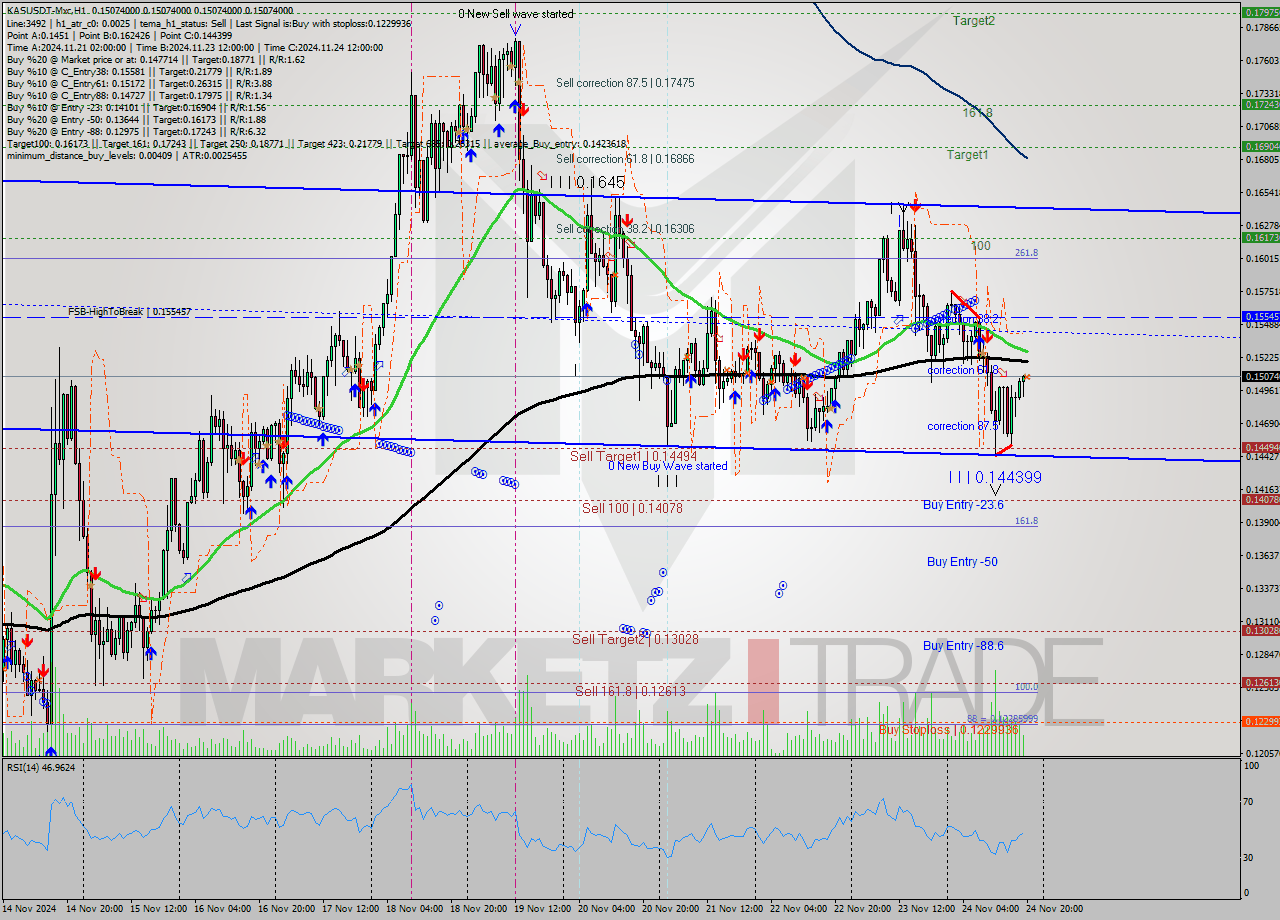Click the green 0.16904 price tag
The width and height of the screenshot is (1280, 920).
(1260, 146)
